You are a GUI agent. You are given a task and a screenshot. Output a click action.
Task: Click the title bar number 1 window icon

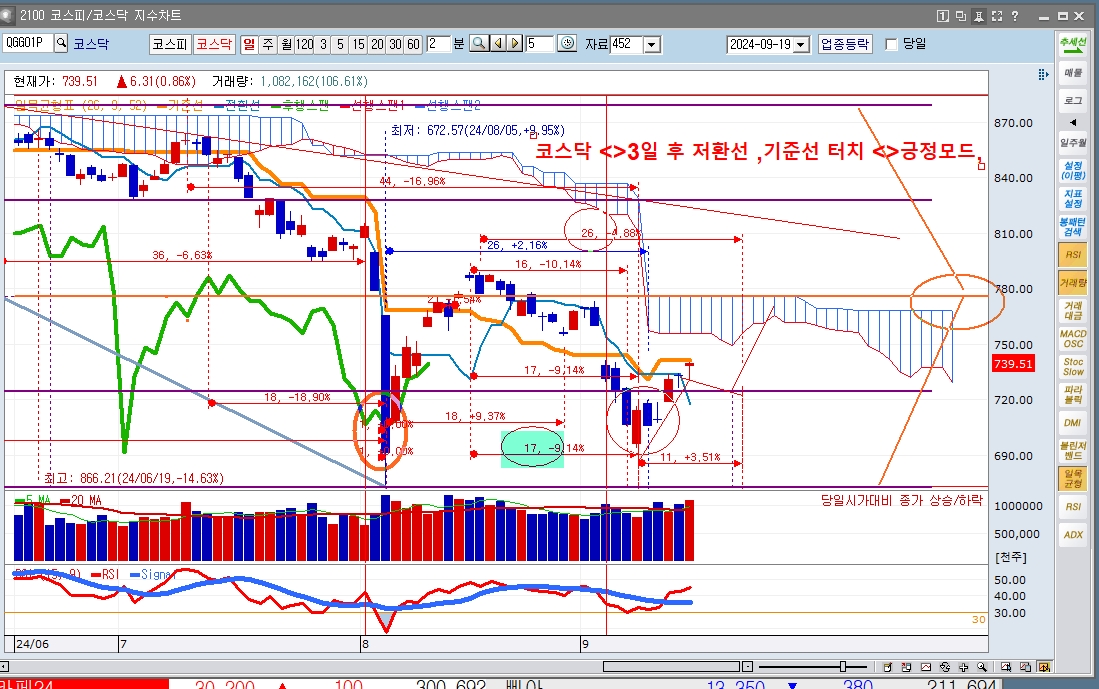point(943,15)
